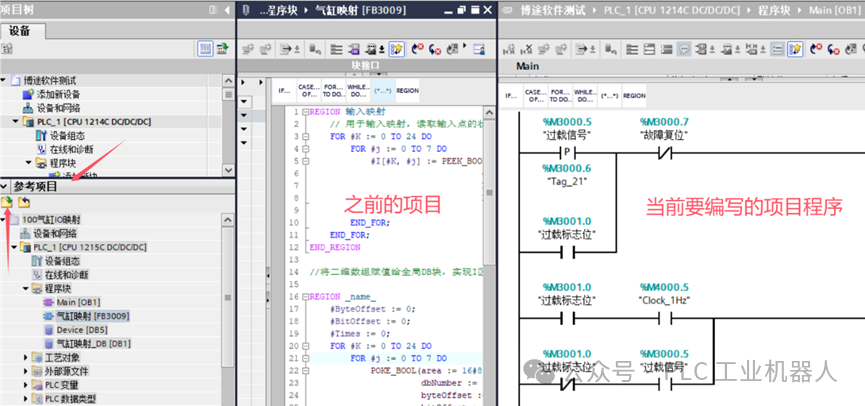Toggle favorites star icon in Main editor toolbar
The image size is (865, 406).
pos(794,49)
